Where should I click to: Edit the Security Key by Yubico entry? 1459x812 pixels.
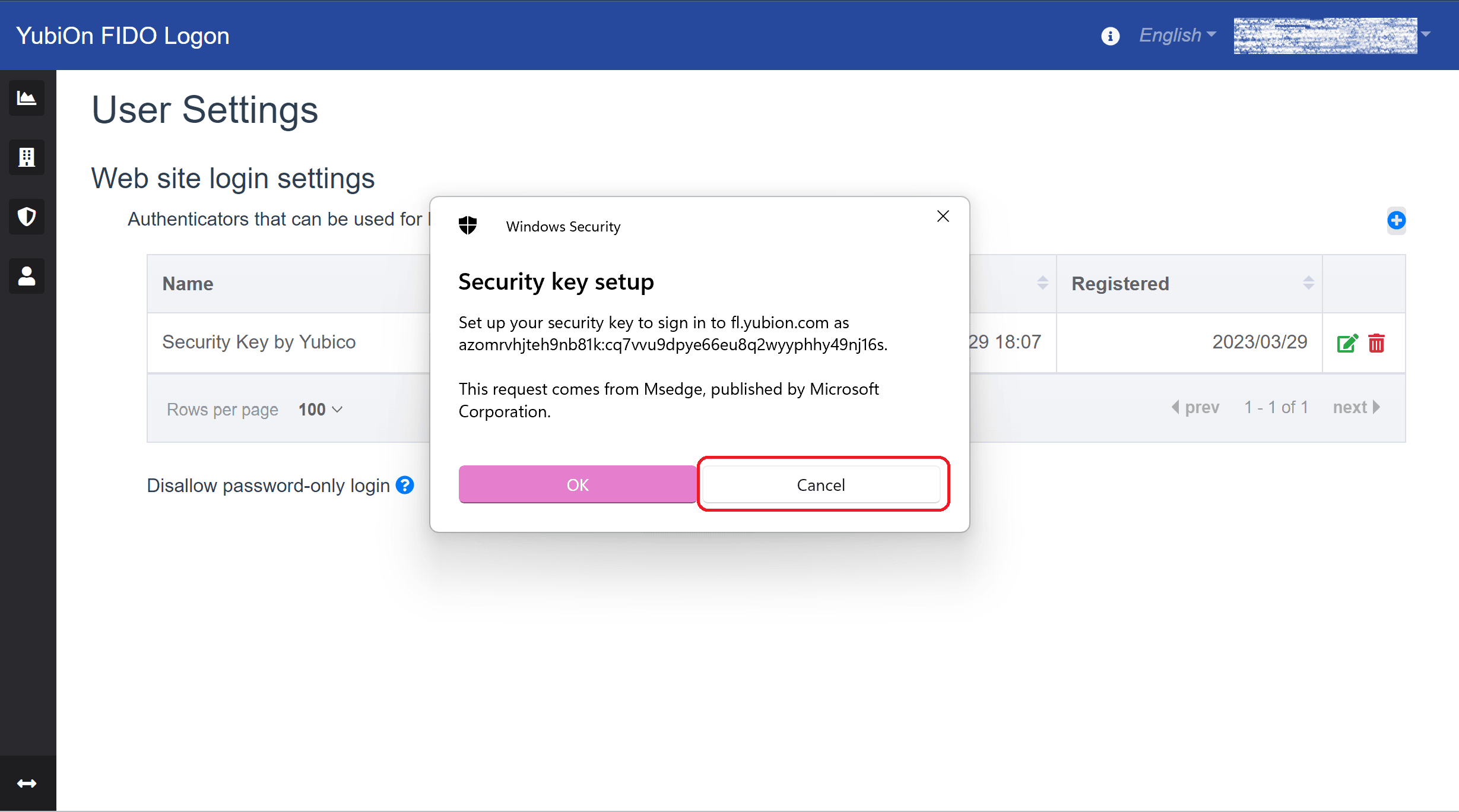click(x=1347, y=343)
